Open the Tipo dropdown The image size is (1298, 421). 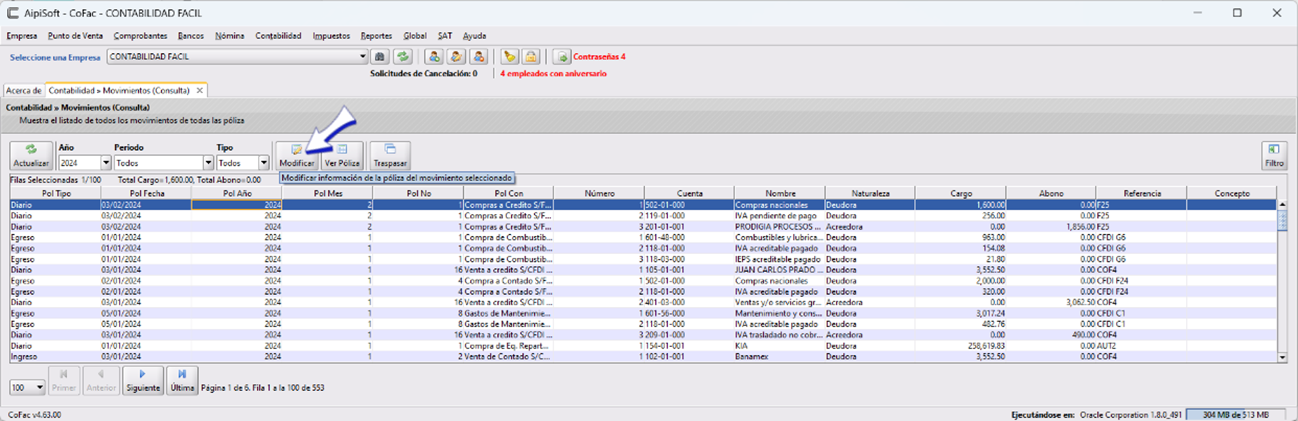coord(264,162)
